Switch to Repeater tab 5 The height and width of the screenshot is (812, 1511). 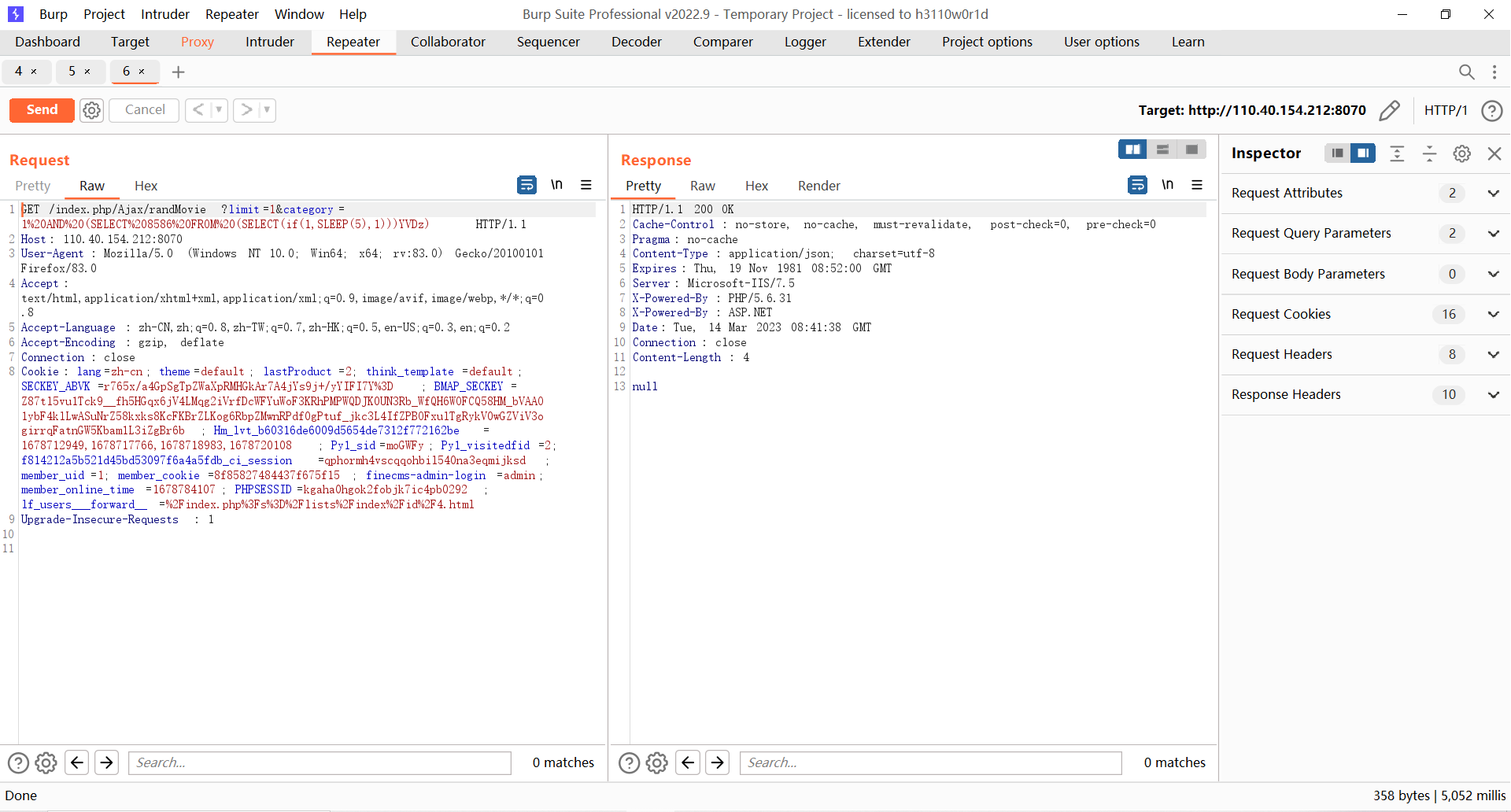[72, 72]
